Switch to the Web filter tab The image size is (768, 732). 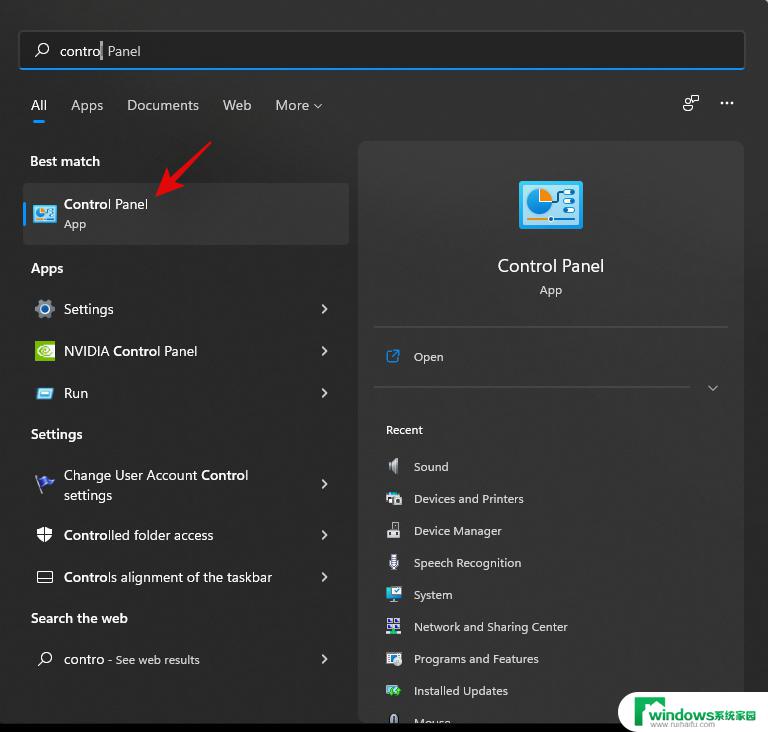point(237,105)
